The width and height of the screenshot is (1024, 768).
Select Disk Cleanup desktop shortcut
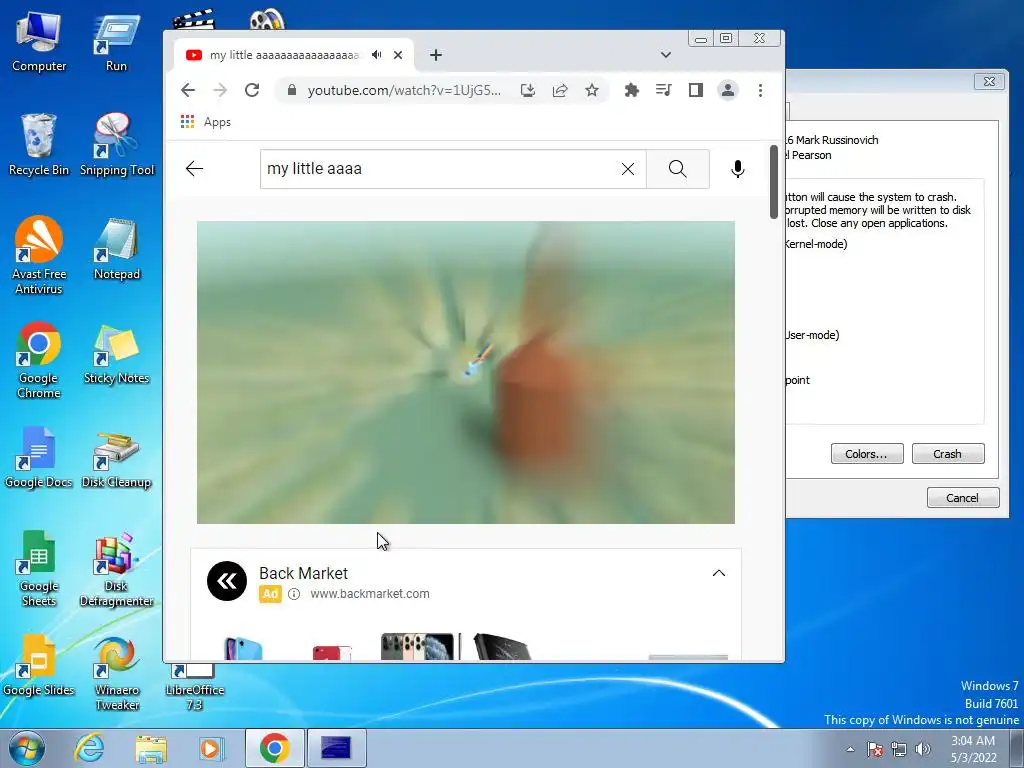(x=117, y=460)
